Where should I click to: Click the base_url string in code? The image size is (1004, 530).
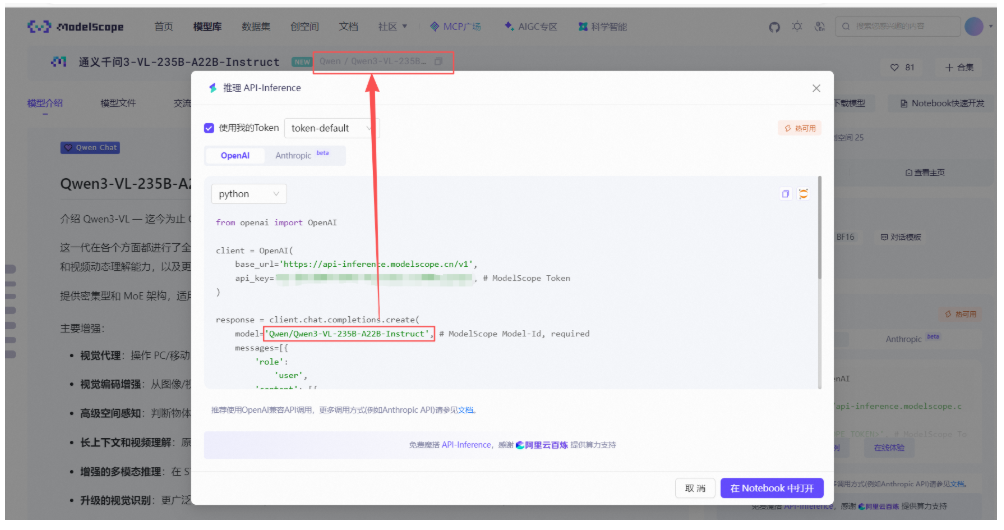(377, 264)
